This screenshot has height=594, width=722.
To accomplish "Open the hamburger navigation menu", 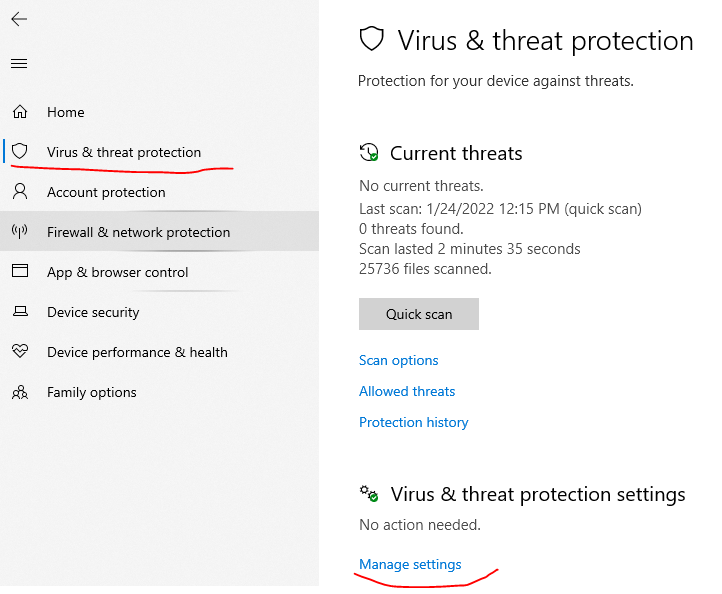I will point(19,64).
